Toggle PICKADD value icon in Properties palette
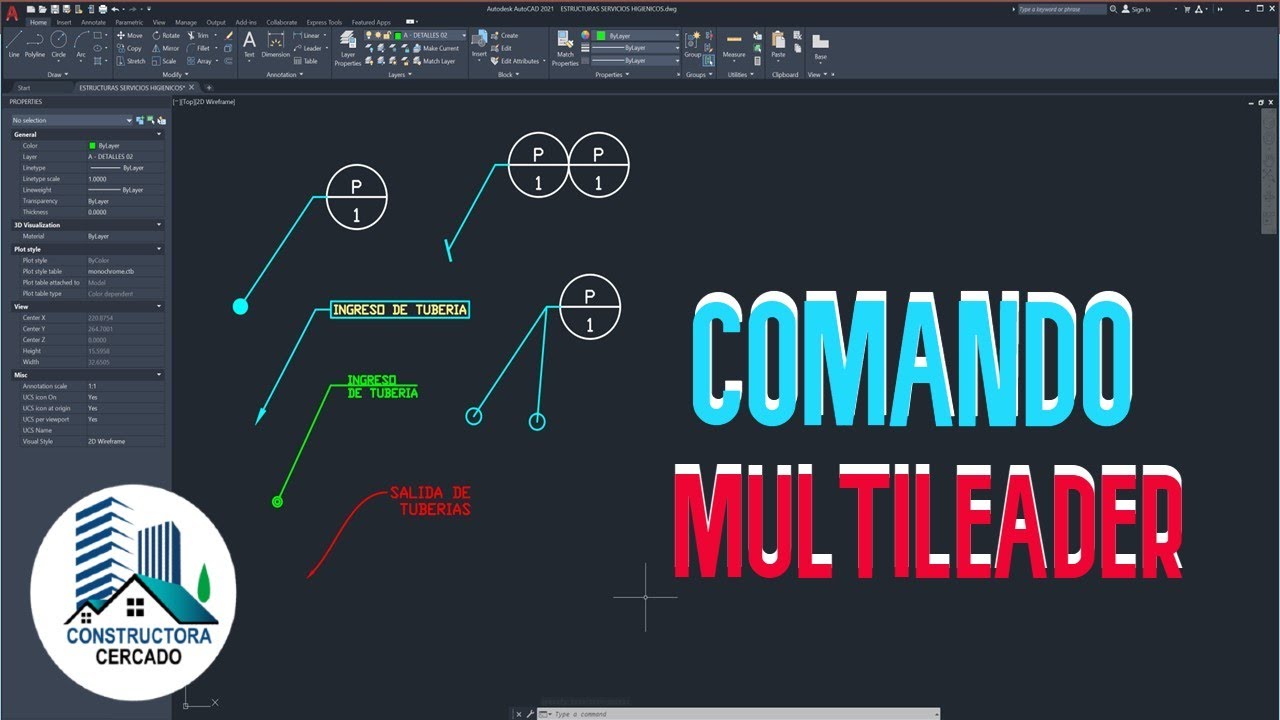Viewport: 1280px width, 720px height. point(141,120)
